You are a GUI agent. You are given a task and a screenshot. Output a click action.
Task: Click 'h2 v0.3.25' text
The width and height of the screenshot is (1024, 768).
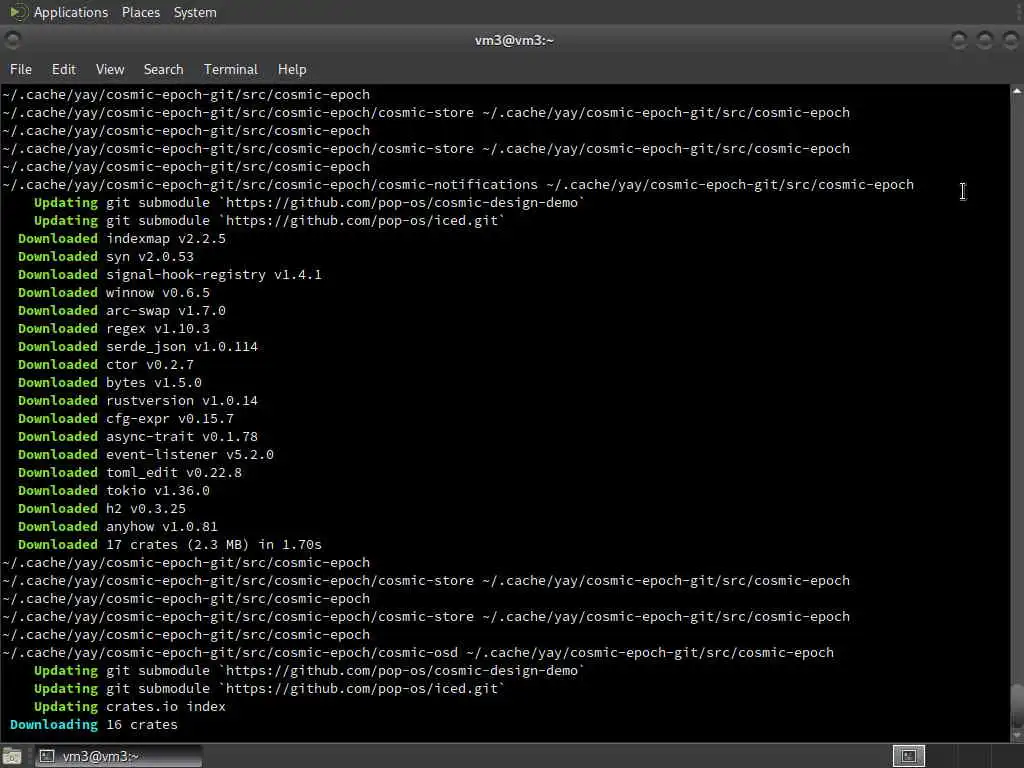[x=146, y=509]
